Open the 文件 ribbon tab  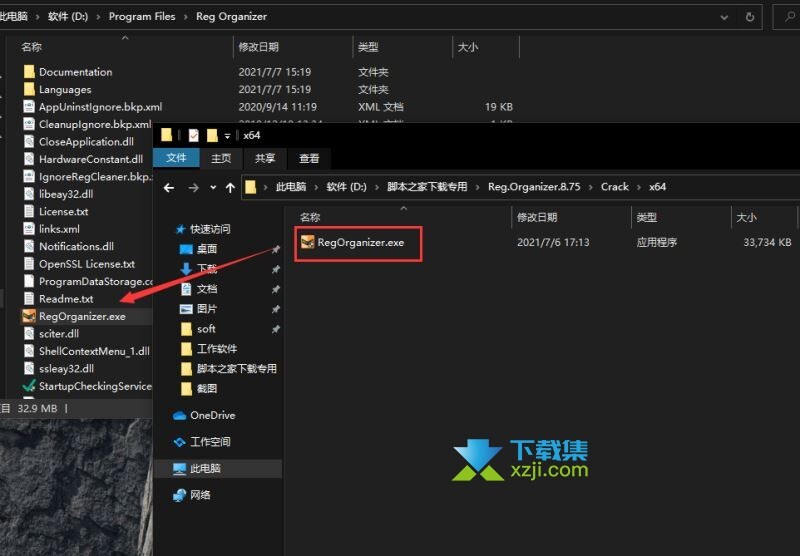[176, 158]
